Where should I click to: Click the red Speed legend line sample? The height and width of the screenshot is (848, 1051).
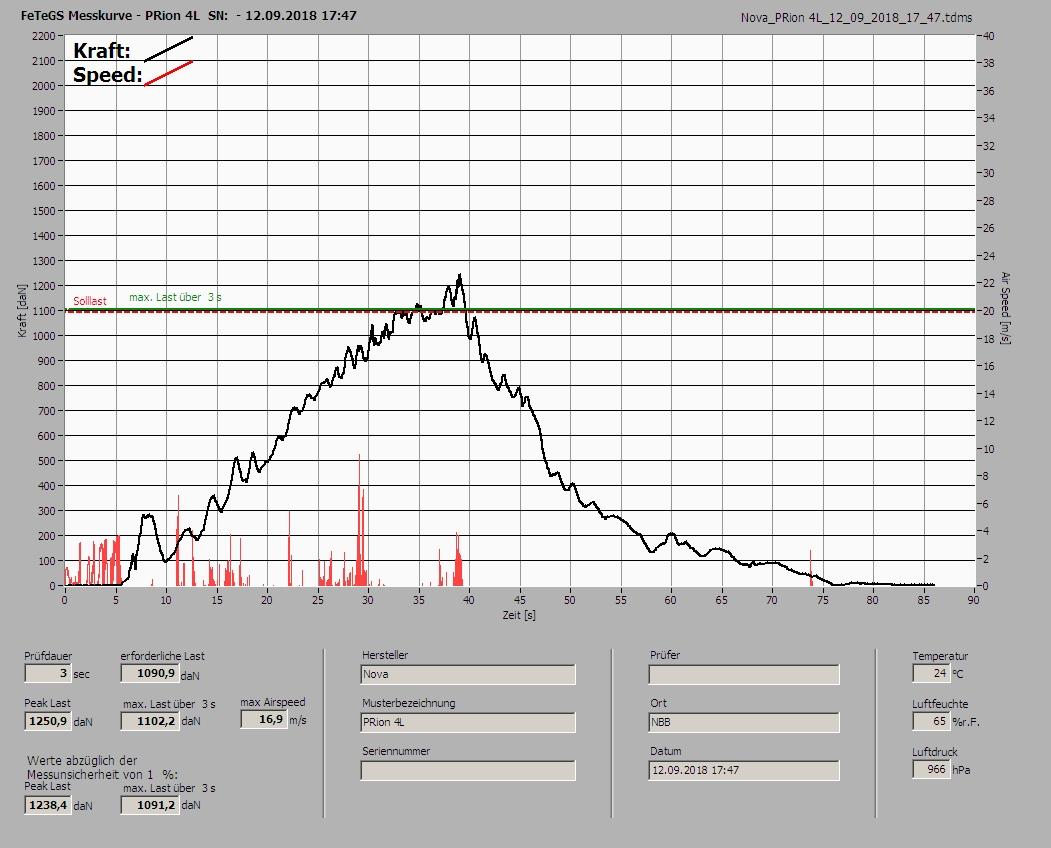click(x=168, y=73)
